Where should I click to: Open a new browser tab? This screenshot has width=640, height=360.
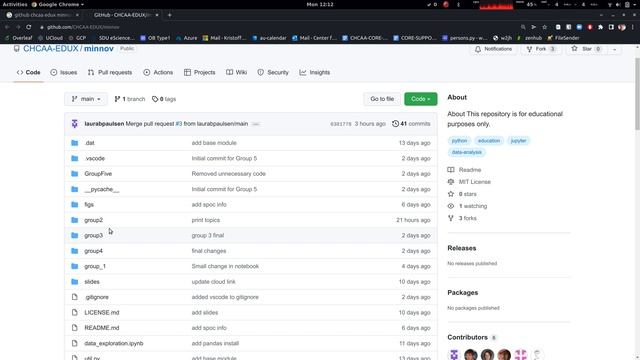pos(169,15)
